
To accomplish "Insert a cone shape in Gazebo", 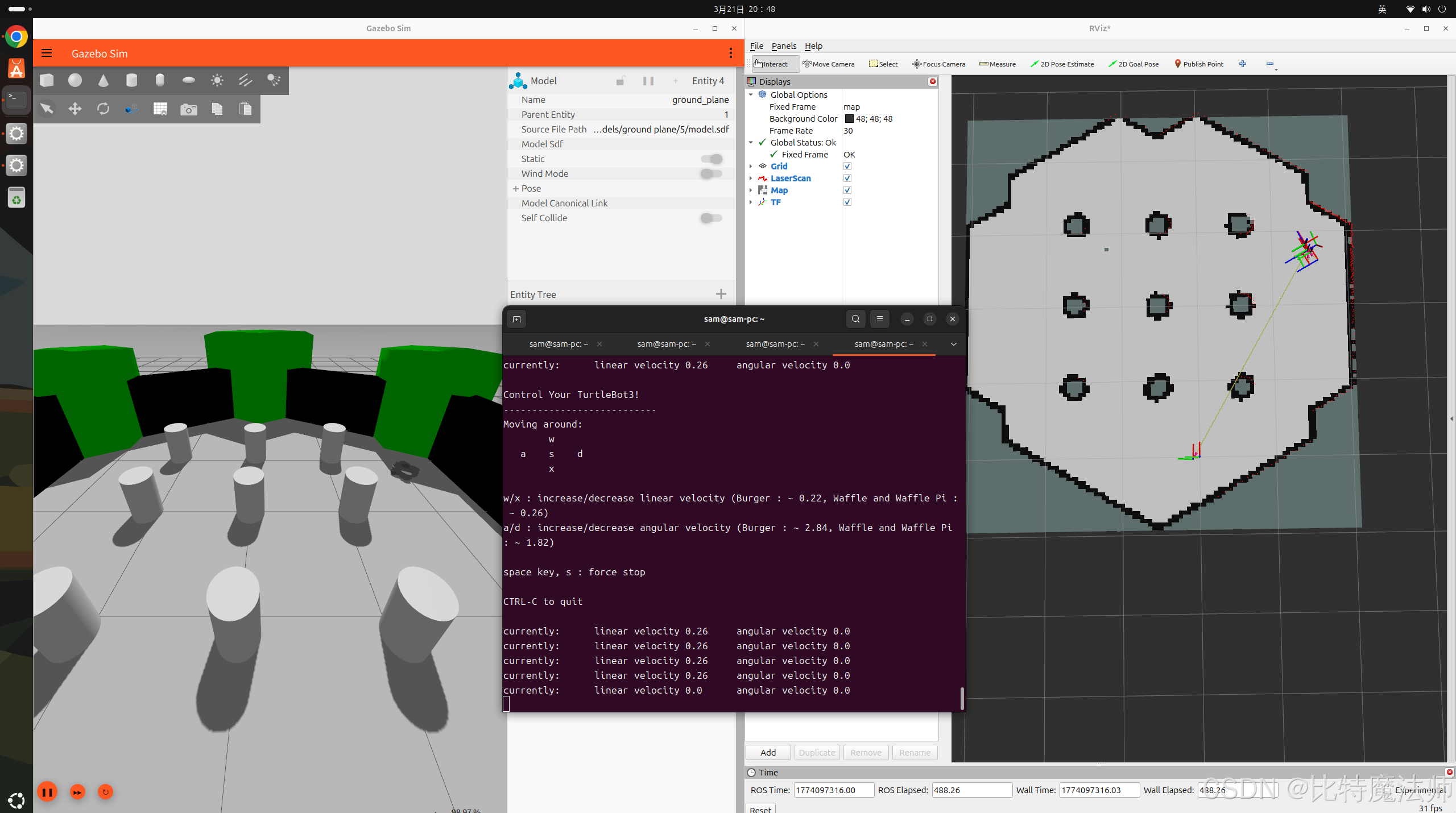I will click(103, 80).
